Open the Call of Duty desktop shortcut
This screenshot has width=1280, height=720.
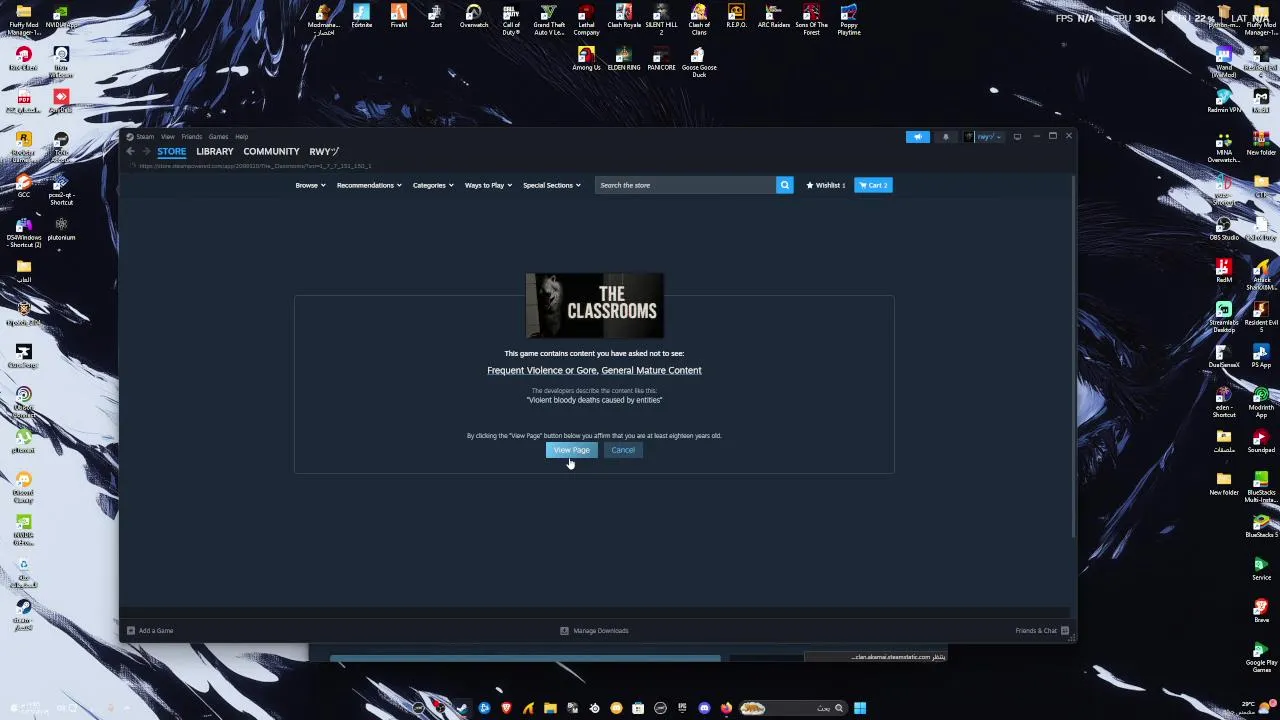point(511,19)
